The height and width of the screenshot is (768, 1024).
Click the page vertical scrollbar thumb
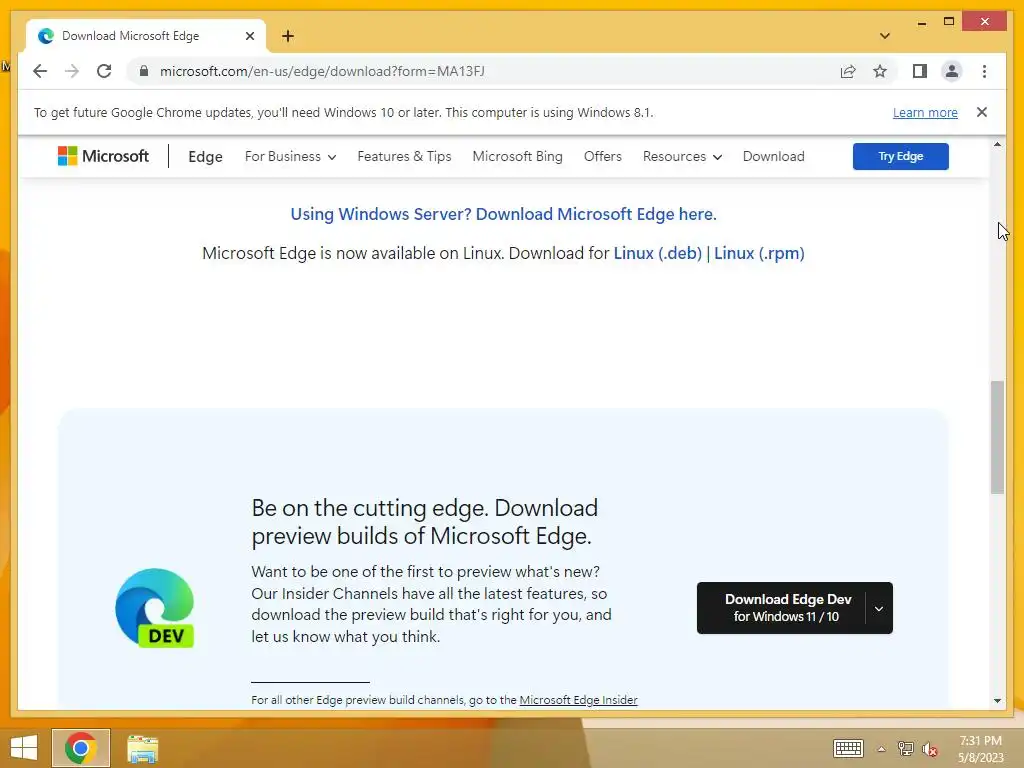point(997,437)
